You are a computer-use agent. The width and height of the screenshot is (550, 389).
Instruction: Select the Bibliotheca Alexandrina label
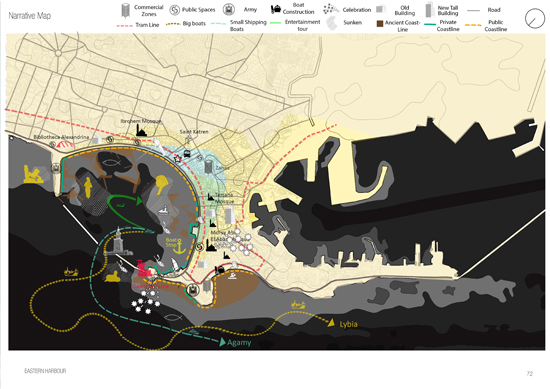[x=61, y=137]
